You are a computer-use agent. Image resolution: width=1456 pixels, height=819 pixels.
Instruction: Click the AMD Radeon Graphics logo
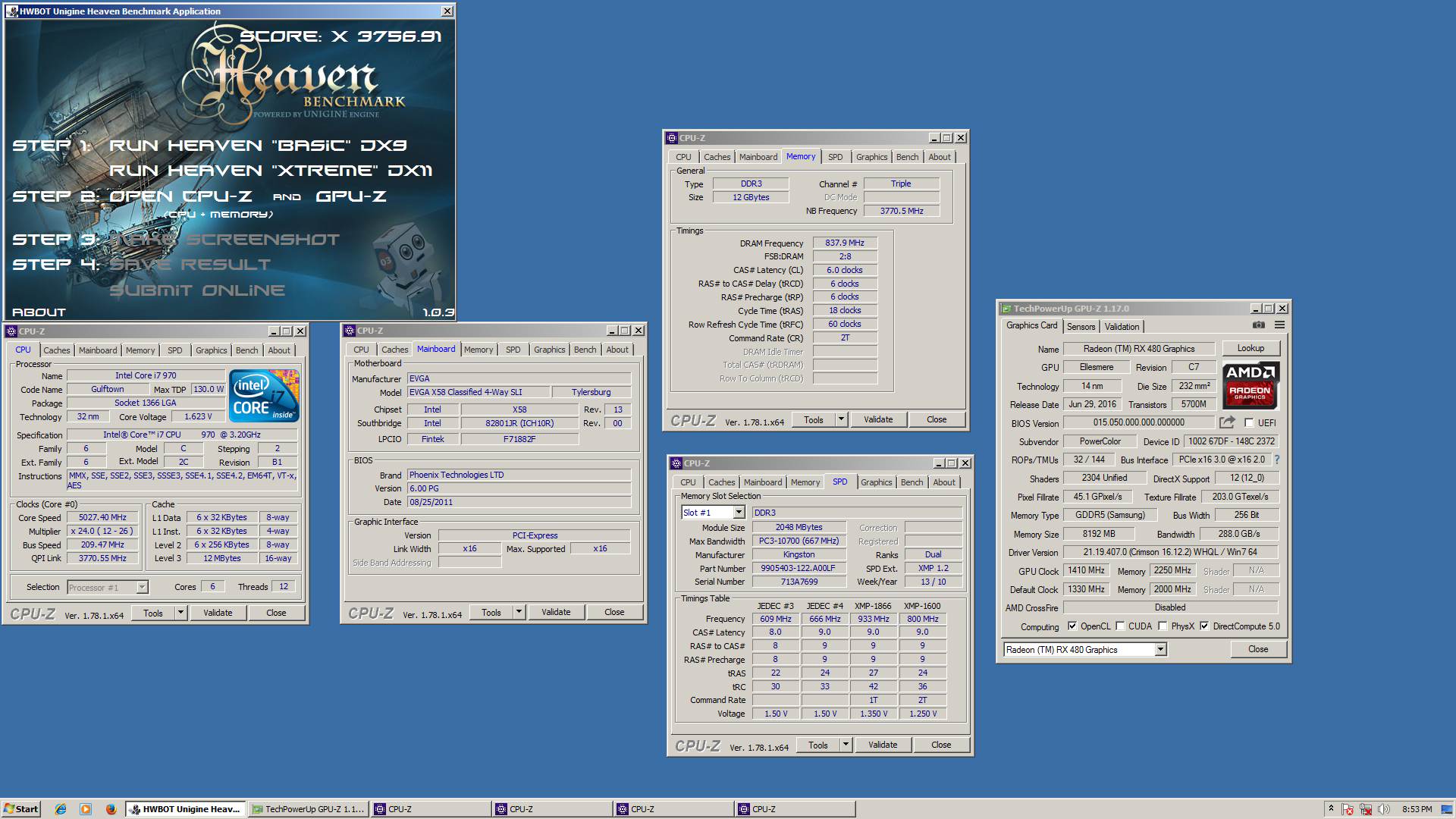[x=1250, y=385]
